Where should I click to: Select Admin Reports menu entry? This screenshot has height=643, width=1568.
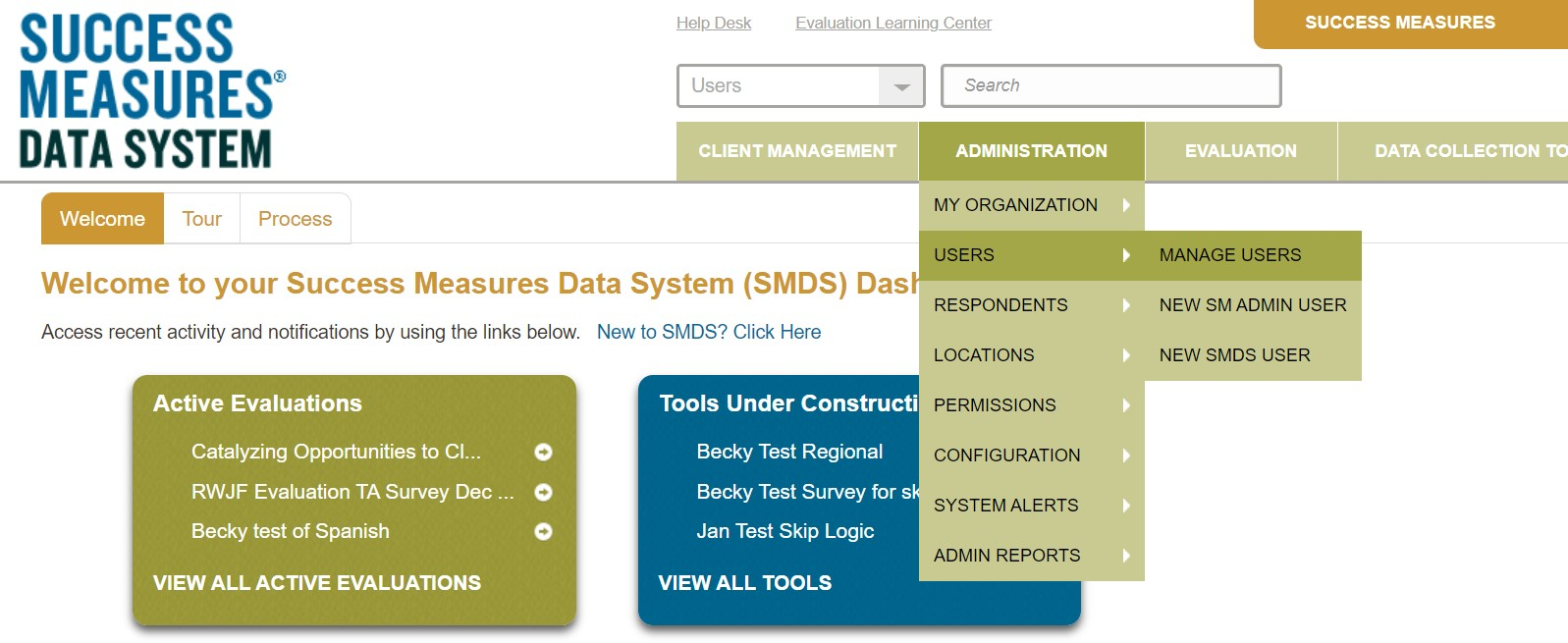[1032, 556]
